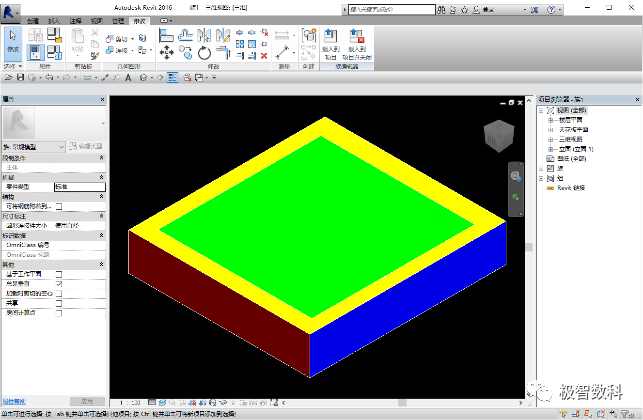
Task: Click the view scale 1 : 100
Action: pos(130,403)
